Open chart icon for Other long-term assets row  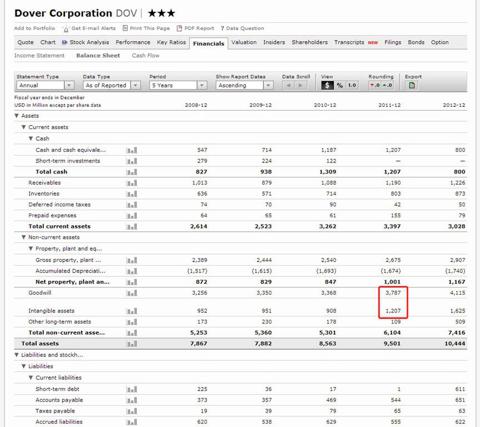pos(132,322)
